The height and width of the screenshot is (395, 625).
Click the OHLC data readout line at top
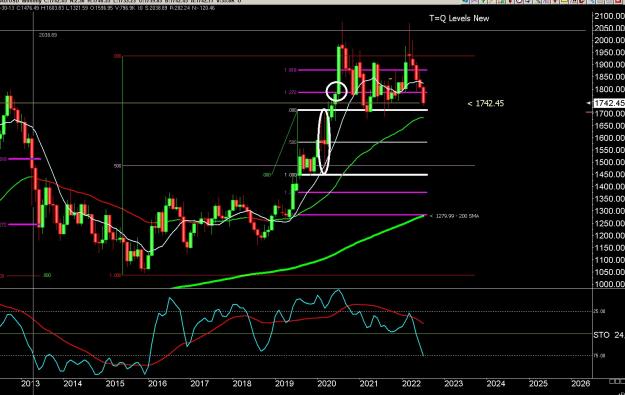point(108,8)
